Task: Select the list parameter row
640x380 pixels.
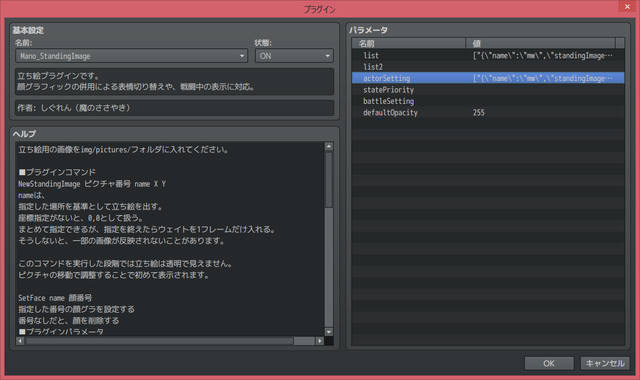Action: pos(488,56)
